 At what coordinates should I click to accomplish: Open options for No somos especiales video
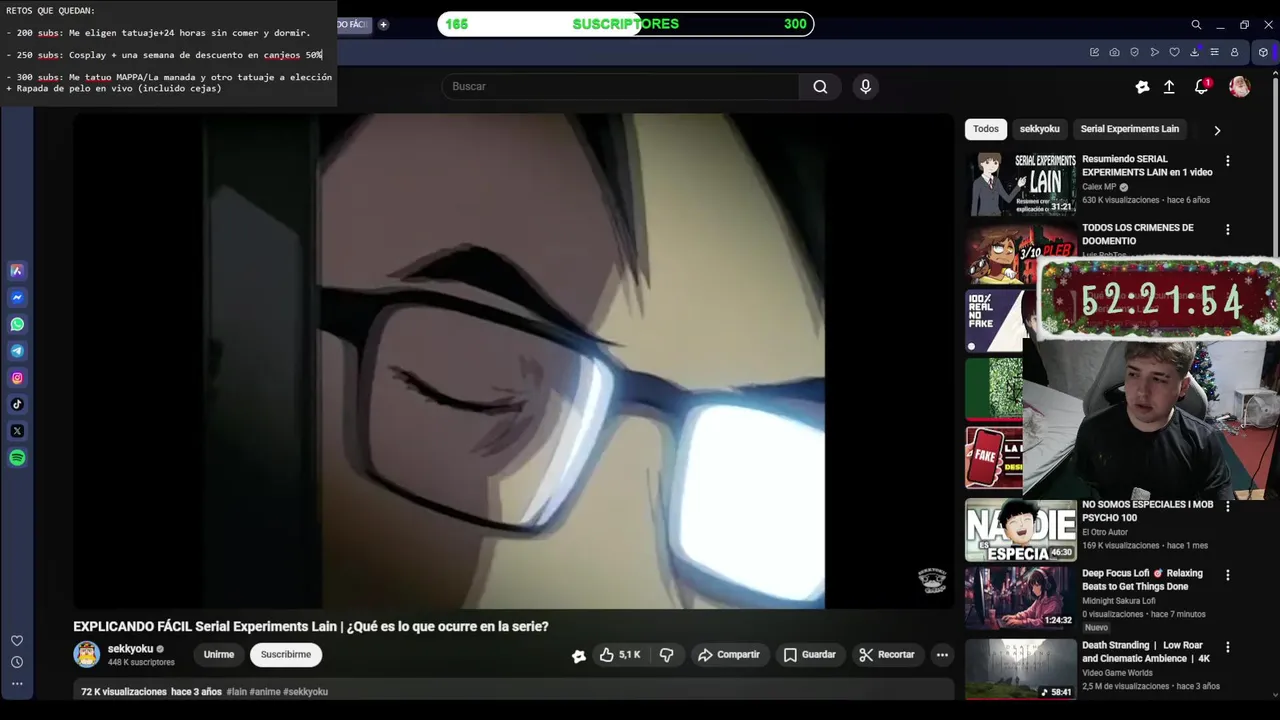pyautogui.click(x=1228, y=507)
